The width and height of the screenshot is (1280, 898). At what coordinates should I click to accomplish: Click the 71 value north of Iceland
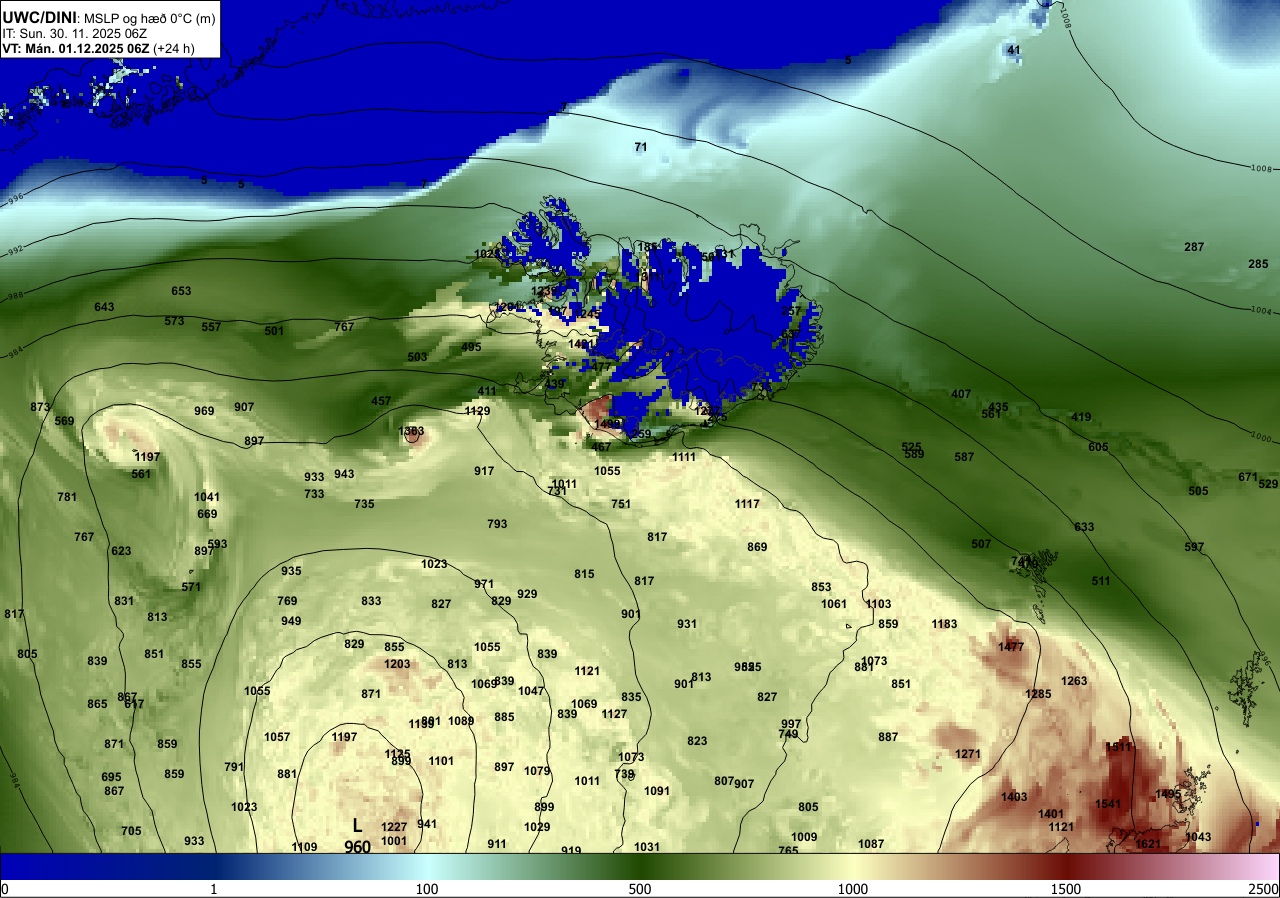coord(641,147)
